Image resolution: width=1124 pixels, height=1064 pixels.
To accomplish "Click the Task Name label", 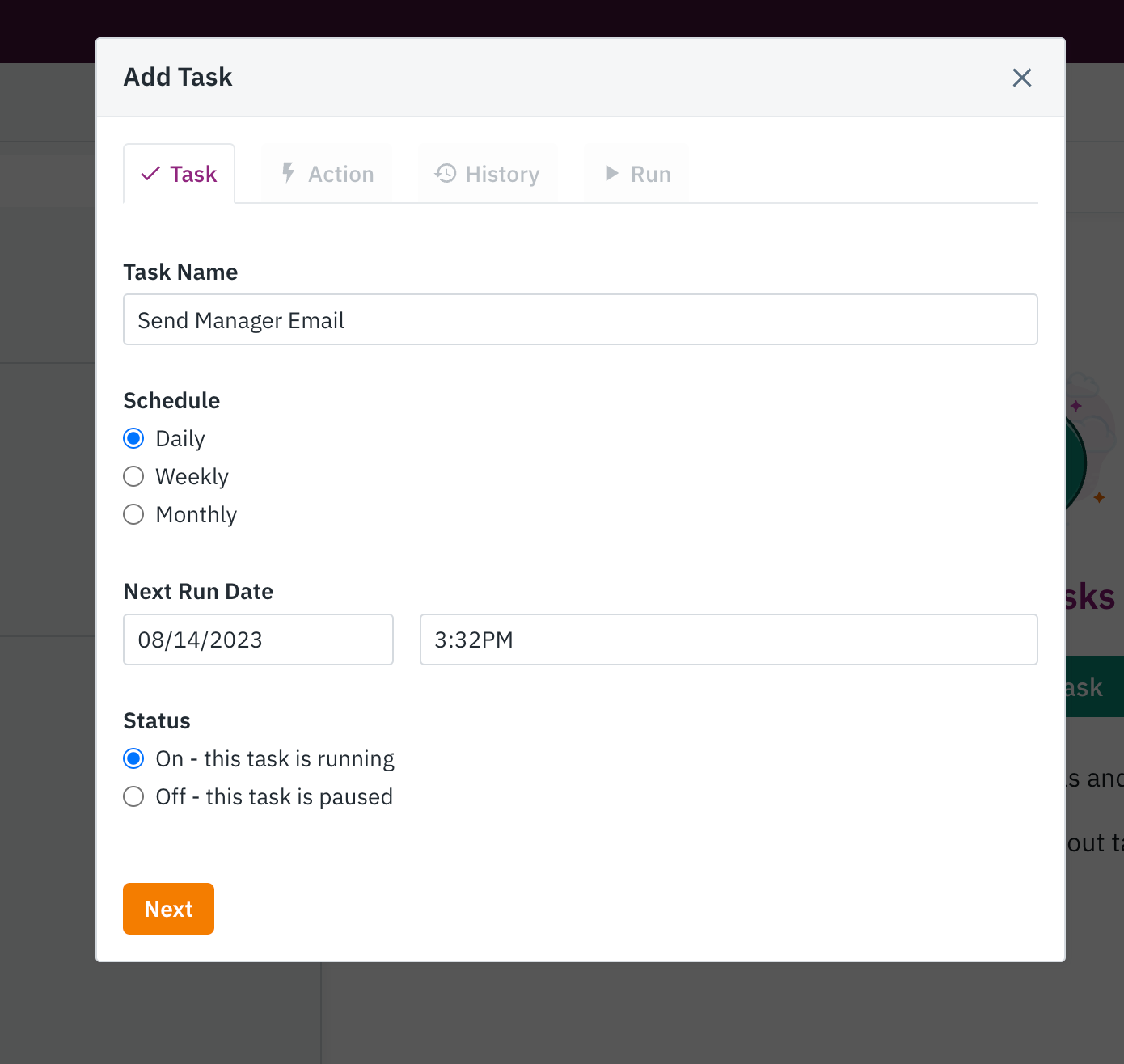I will [180, 272].
